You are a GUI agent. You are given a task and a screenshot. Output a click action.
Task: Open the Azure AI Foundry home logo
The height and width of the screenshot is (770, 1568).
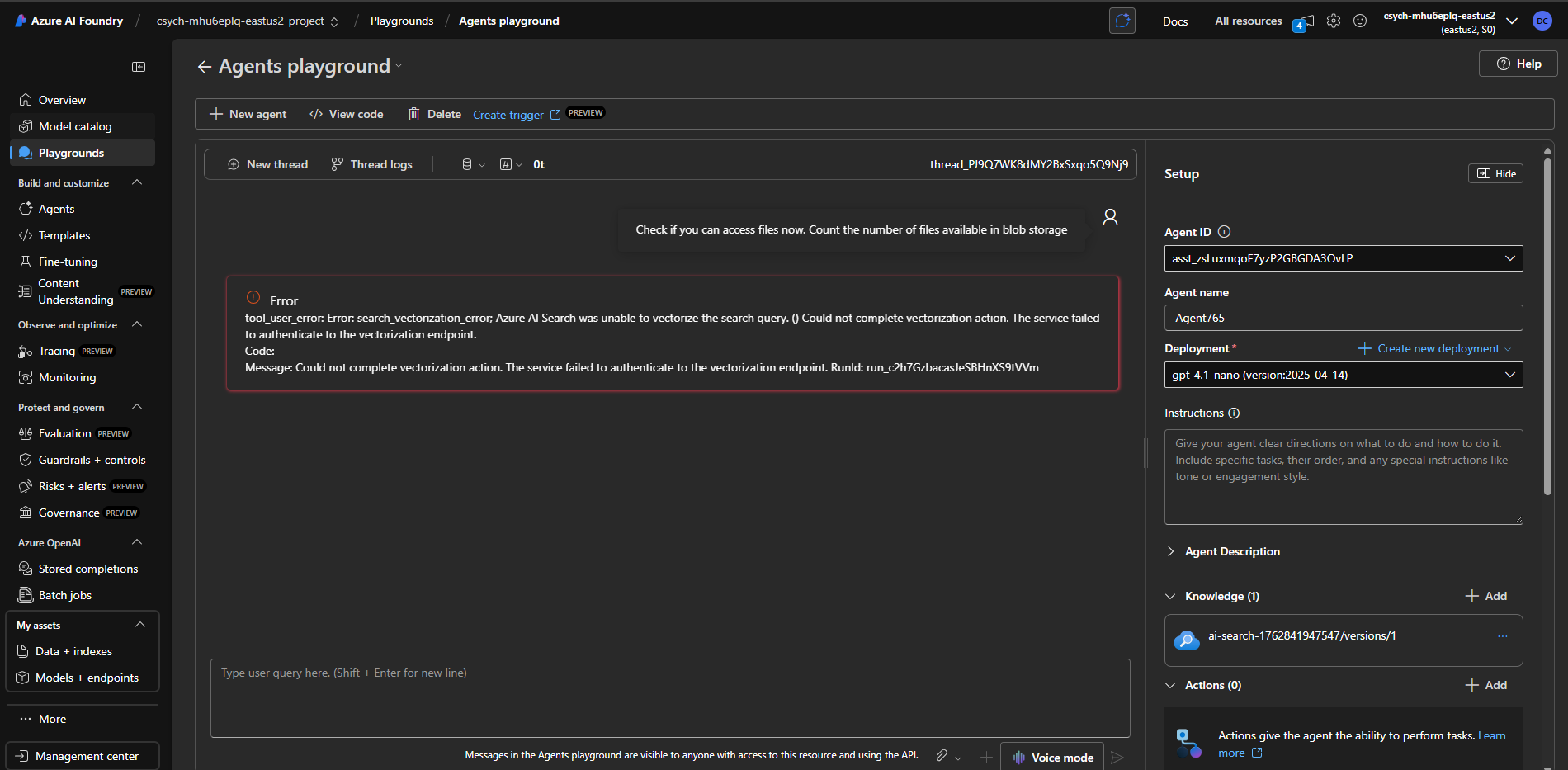(69, 21)
